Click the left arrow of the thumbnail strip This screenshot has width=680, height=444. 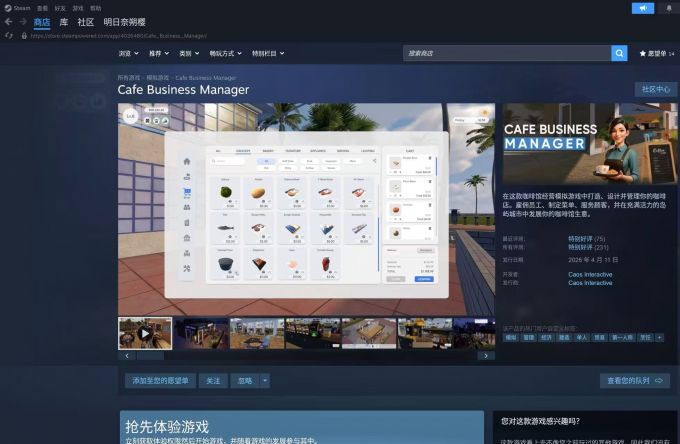coord(127,356)
